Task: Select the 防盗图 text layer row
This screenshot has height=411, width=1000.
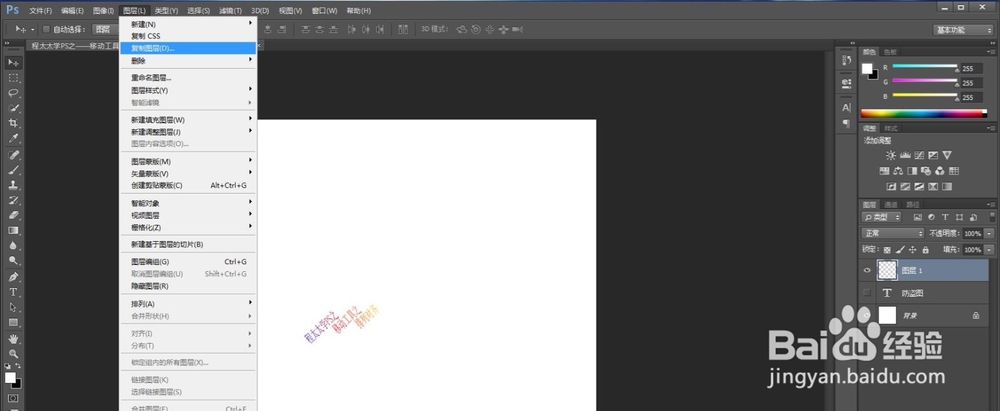Action: coord(923,293)
